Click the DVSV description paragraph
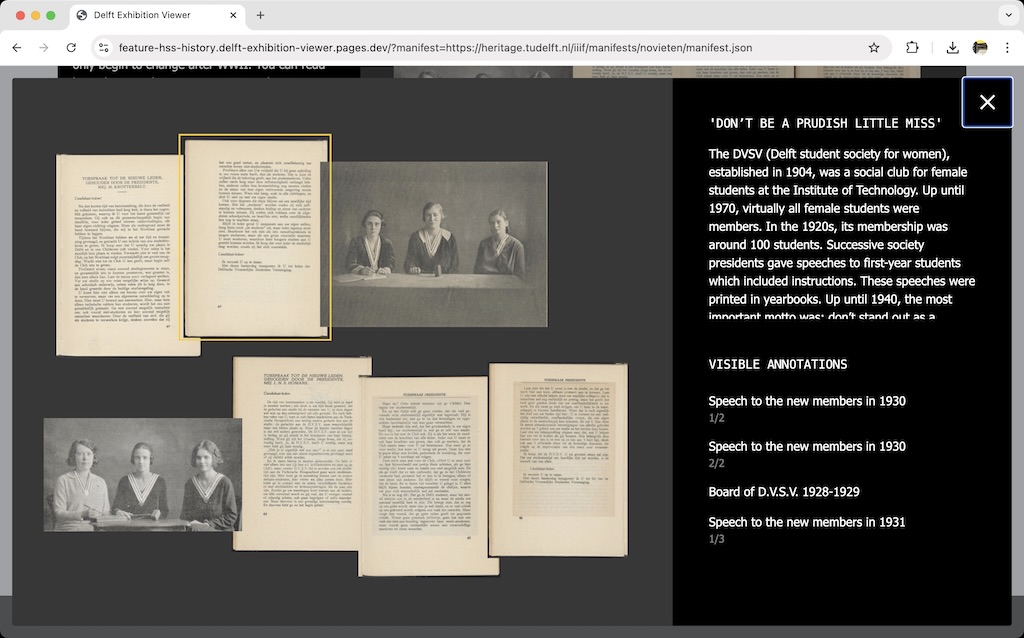 [842, 235]
